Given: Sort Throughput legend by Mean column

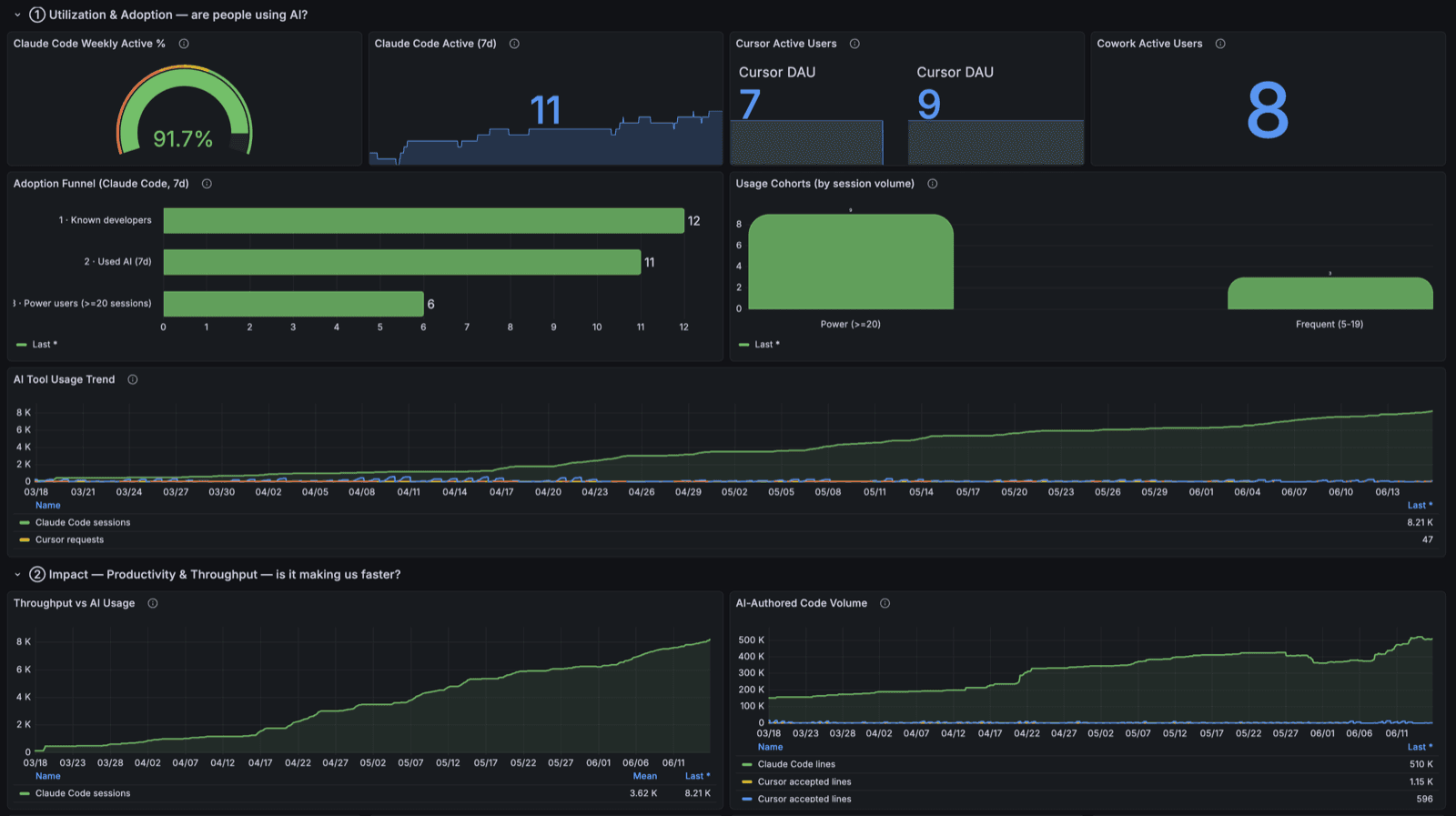Looking at the screenshot, I should (x=645, y=777).
